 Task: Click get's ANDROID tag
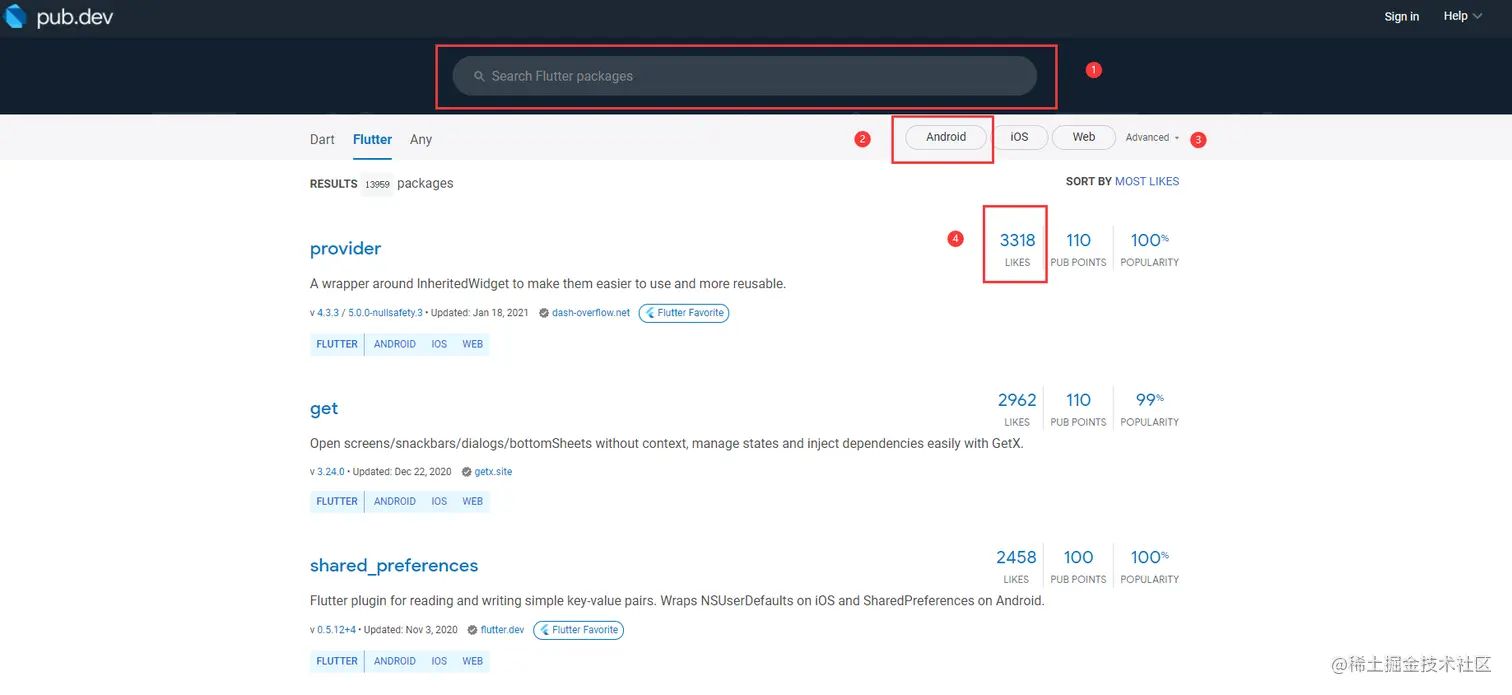pyautogui.click(x=395, y=501)
